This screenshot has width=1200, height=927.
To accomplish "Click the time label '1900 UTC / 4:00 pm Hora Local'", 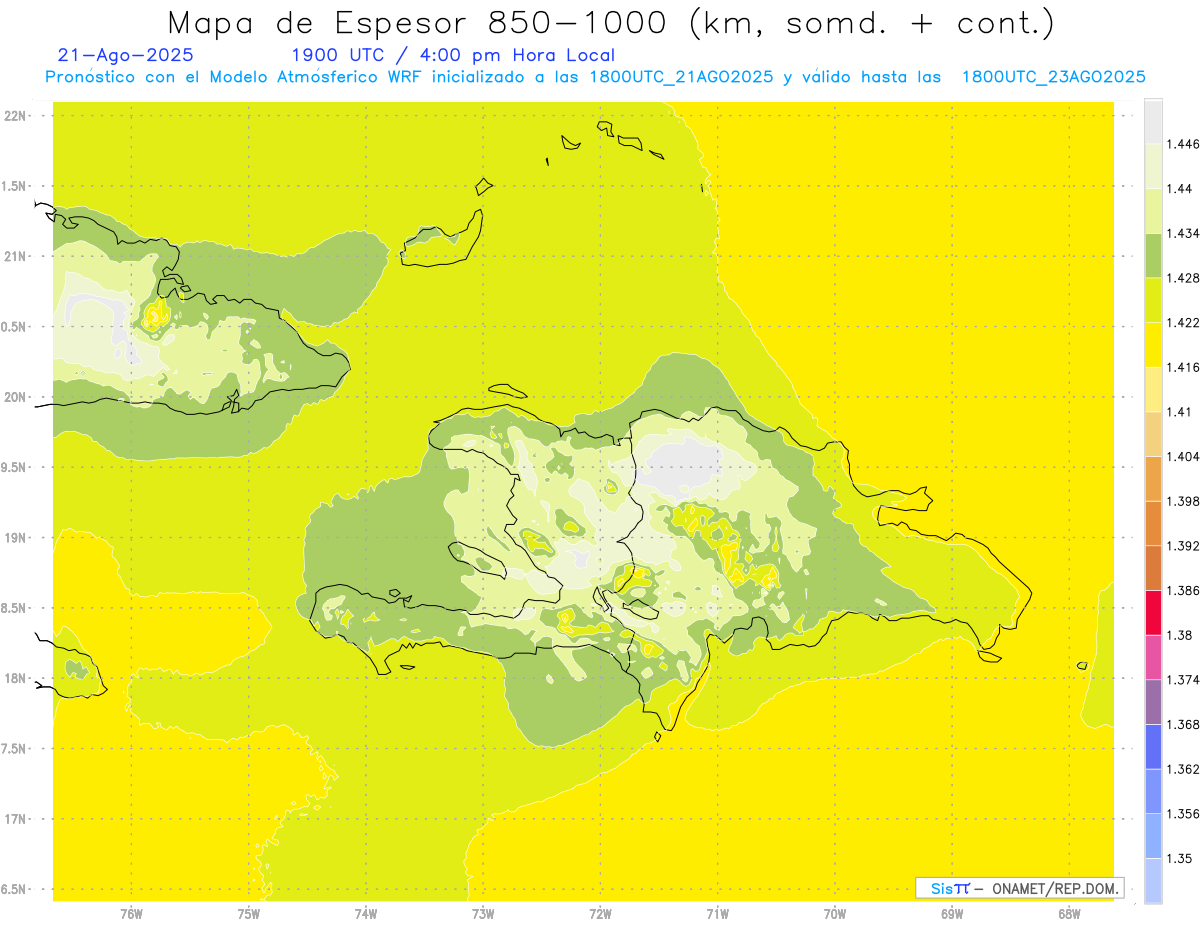I will pyautogui.click(x=453, y=56).
